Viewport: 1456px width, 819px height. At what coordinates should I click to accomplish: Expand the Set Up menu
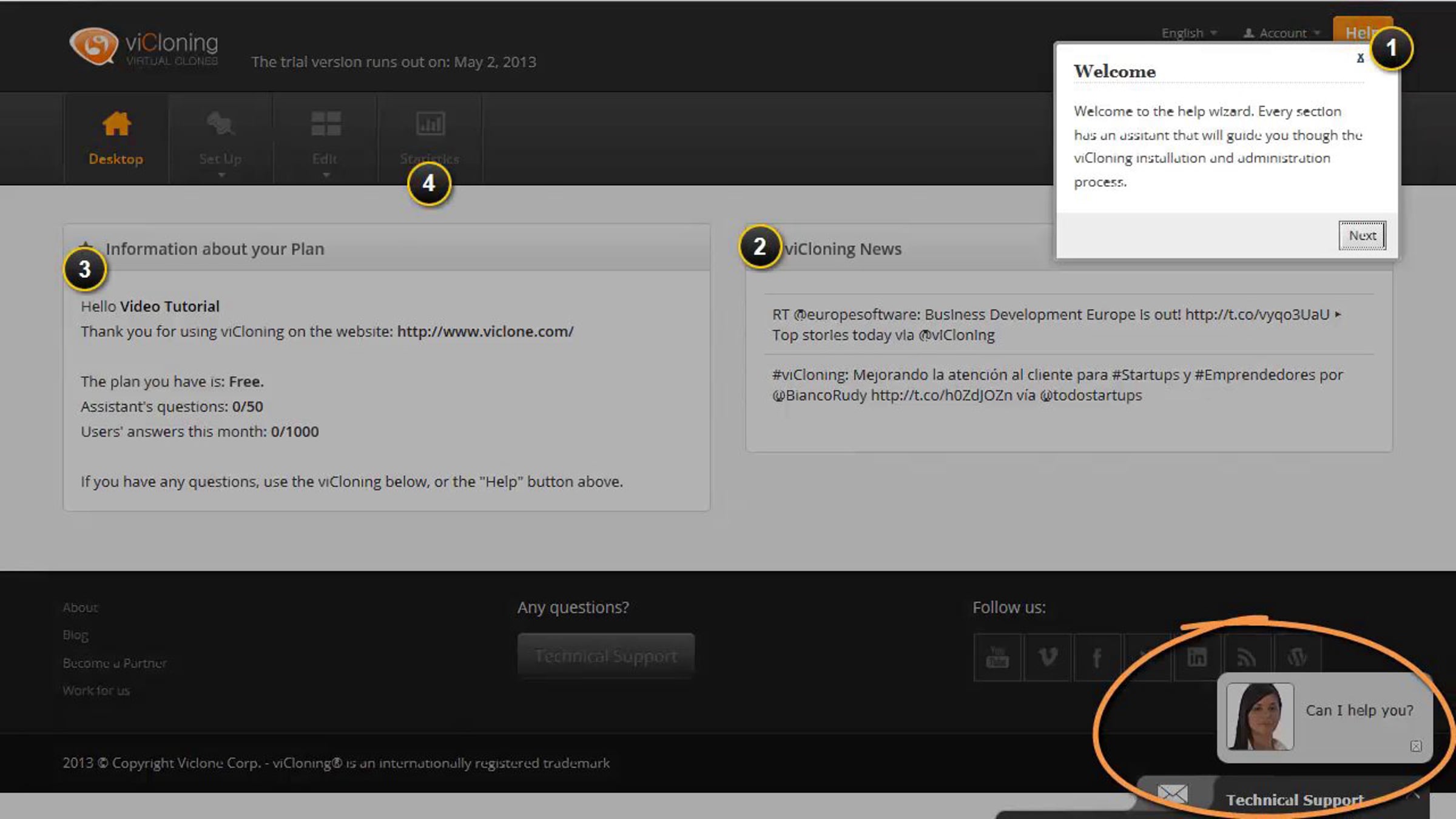(x=221, y=138)
